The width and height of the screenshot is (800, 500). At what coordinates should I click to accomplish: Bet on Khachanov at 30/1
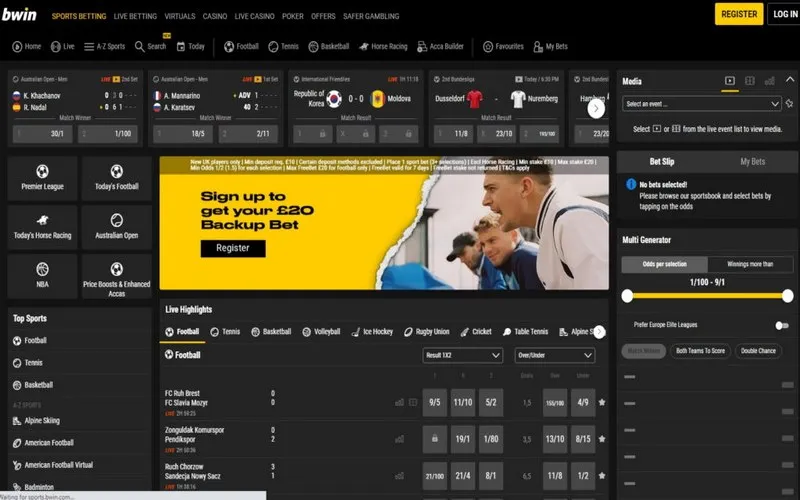point(43,134)
